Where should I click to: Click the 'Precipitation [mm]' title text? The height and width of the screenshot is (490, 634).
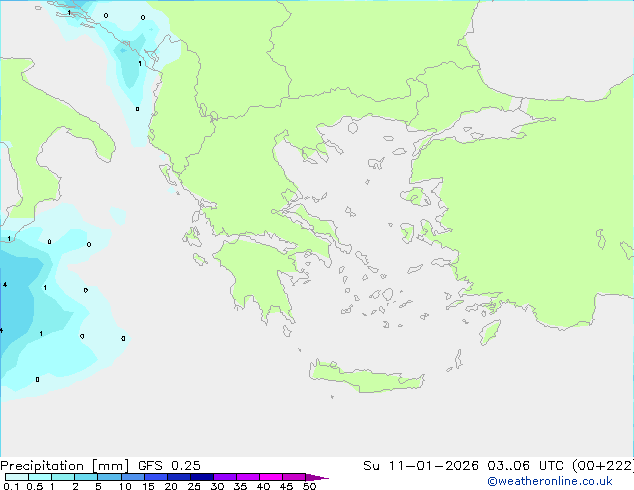click(65, 466)
